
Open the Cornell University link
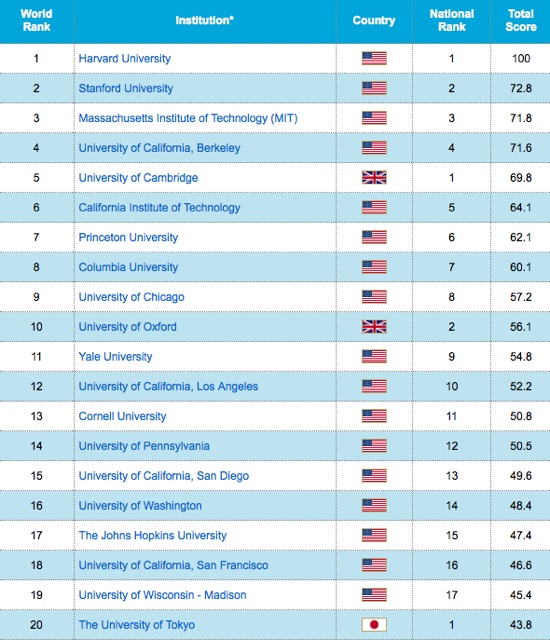(x=122, y=416)
